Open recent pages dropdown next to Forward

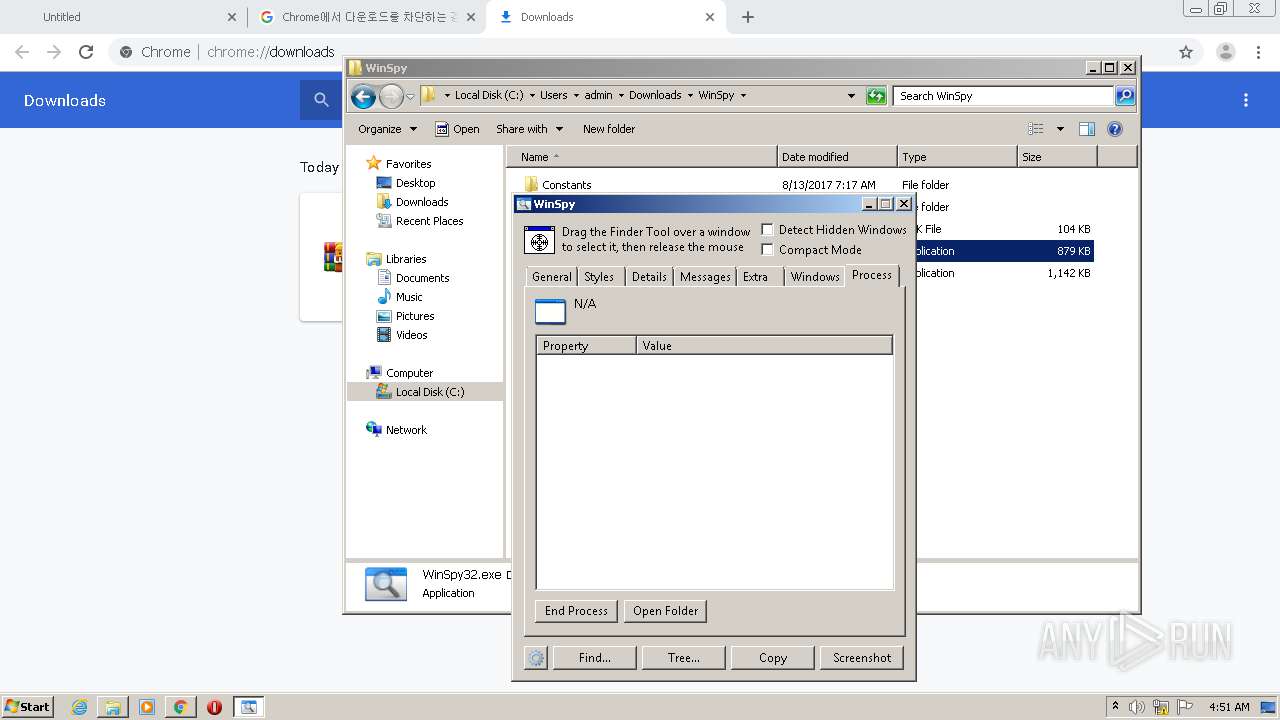click(410, 96)
